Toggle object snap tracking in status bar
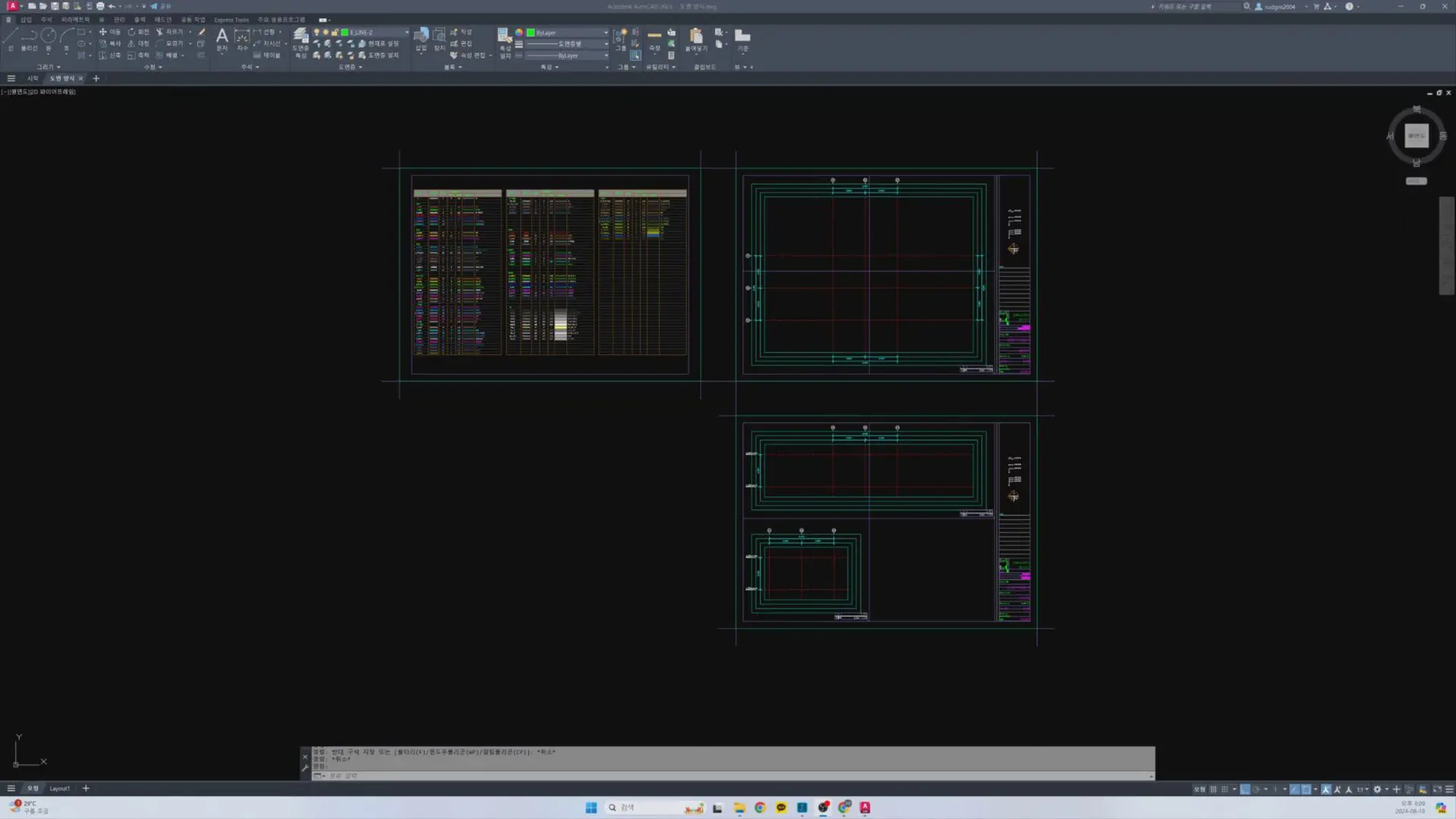 [1294, 789]
